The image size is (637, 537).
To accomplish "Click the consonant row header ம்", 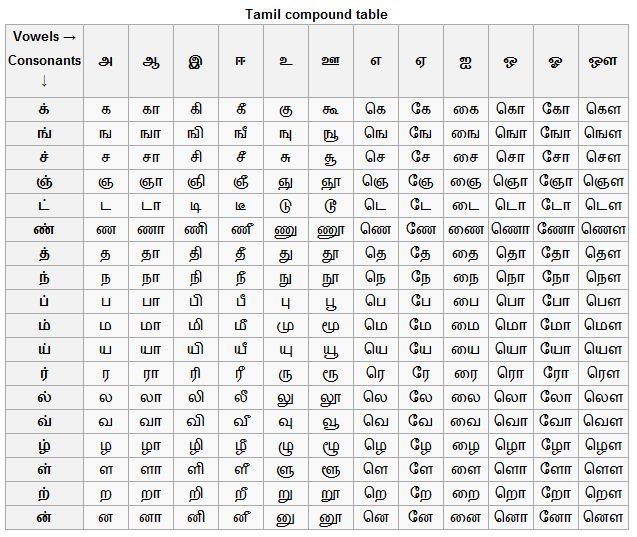I will (x=44, y=325).
